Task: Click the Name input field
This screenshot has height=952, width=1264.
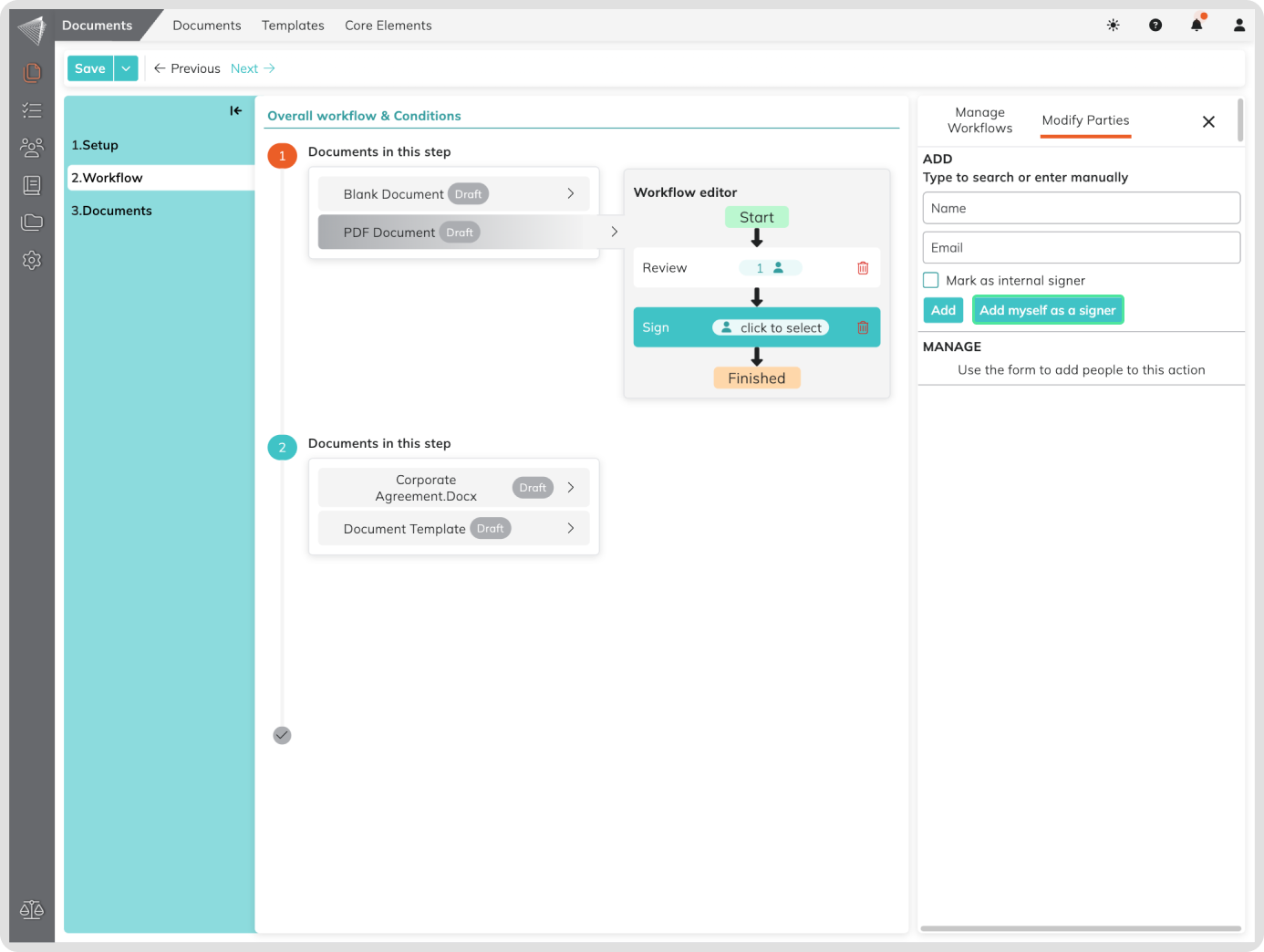Action: point(1081,208)
